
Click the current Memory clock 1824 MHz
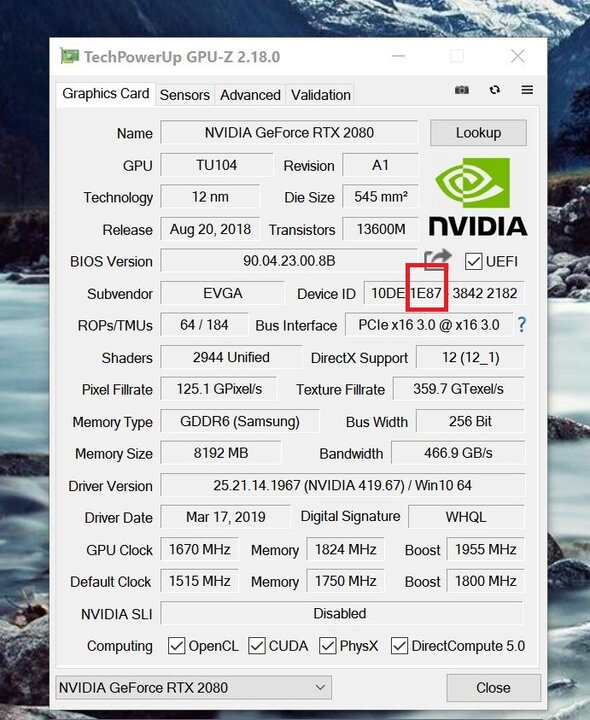(345, 550)
